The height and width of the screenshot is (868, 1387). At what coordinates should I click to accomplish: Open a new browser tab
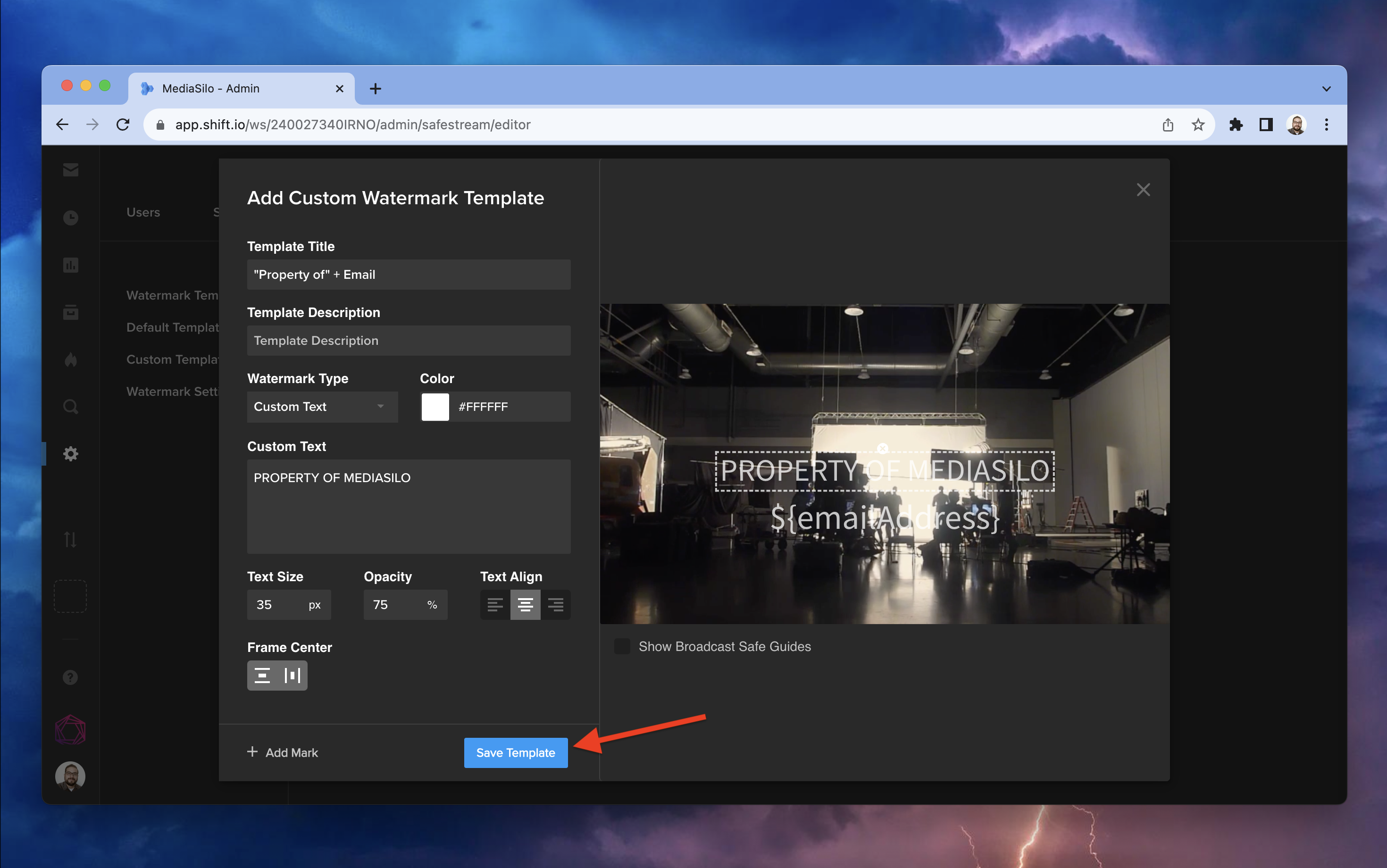pyautogui.click(x=375, y=88)
